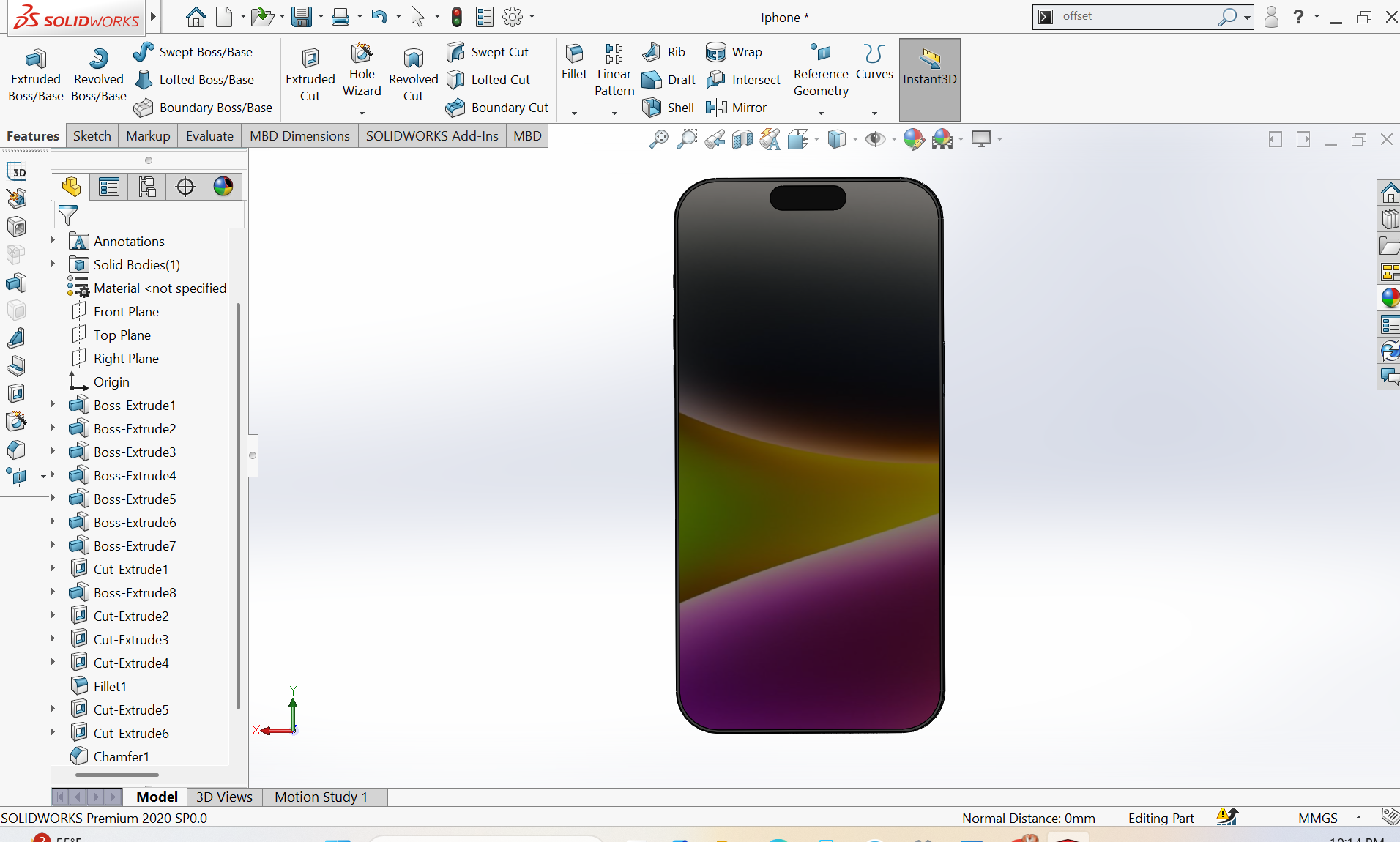Open the Reference Geometry dropdown arrow

pos(821,113)
